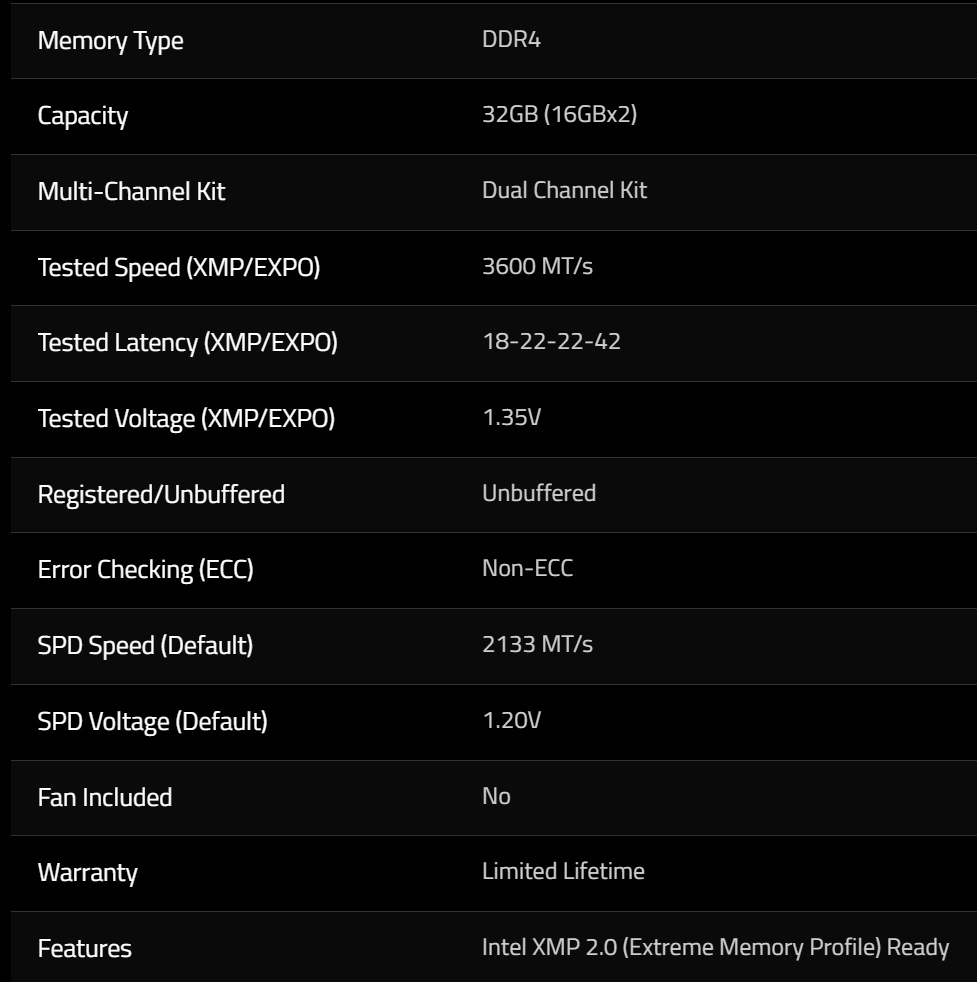977x982 pixels.
Task: Click the Non-ECC value text
Action: click(527, 569)
